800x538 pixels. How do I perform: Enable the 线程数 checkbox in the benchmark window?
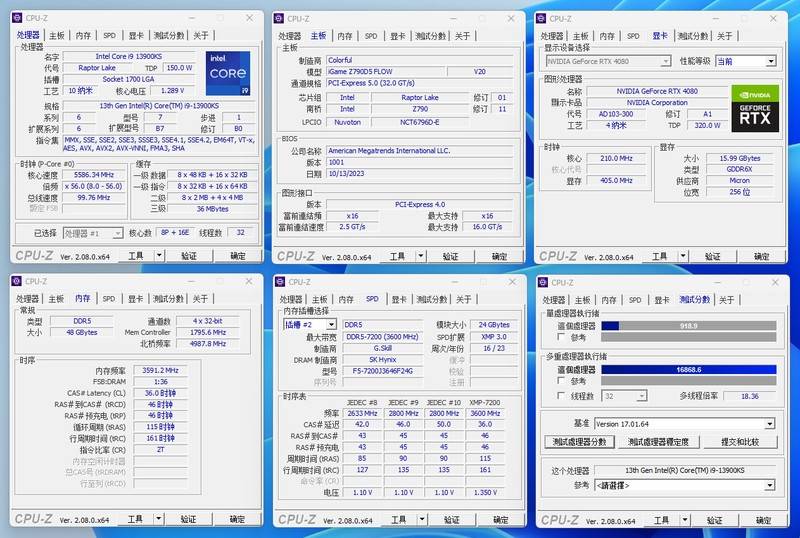point(561,396)
